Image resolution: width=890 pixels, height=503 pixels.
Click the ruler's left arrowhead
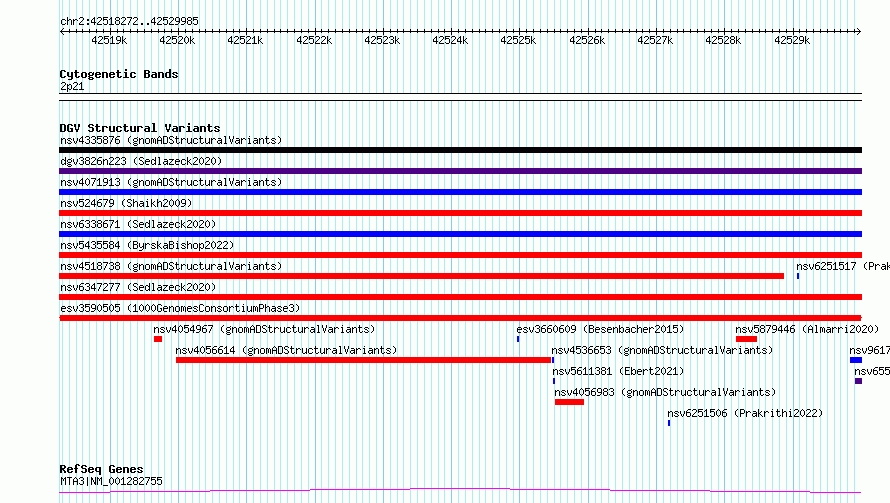pos(62,31)
